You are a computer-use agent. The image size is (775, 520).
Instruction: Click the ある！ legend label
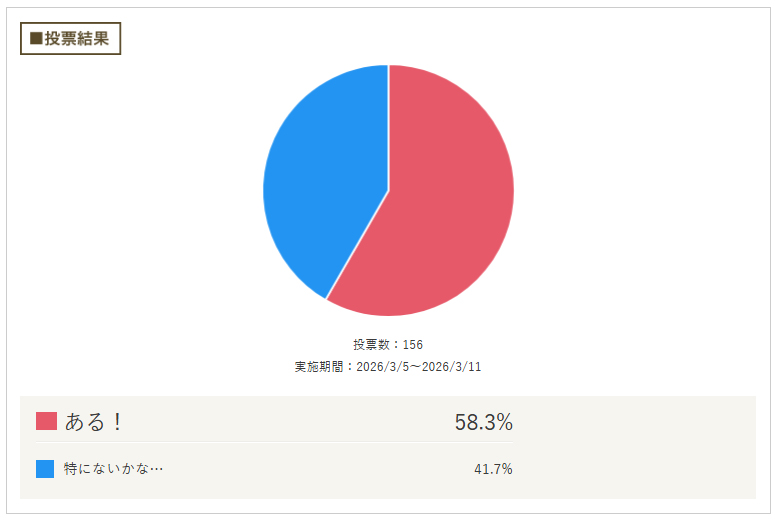93,422
